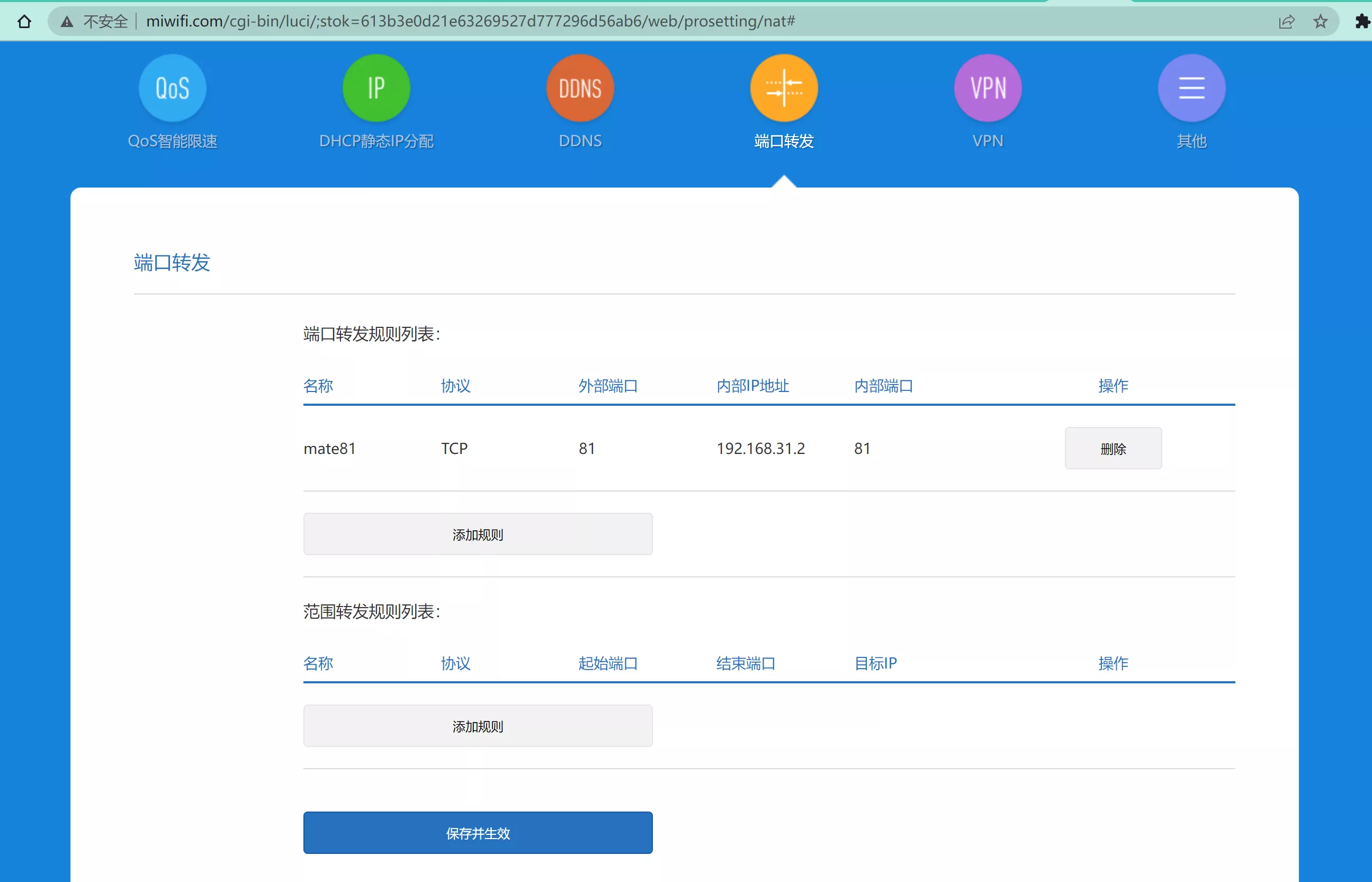1372x882 pixels.
Task: Click the 结束端口 column header
Action: pyautogui.click(x=746, y=663)
